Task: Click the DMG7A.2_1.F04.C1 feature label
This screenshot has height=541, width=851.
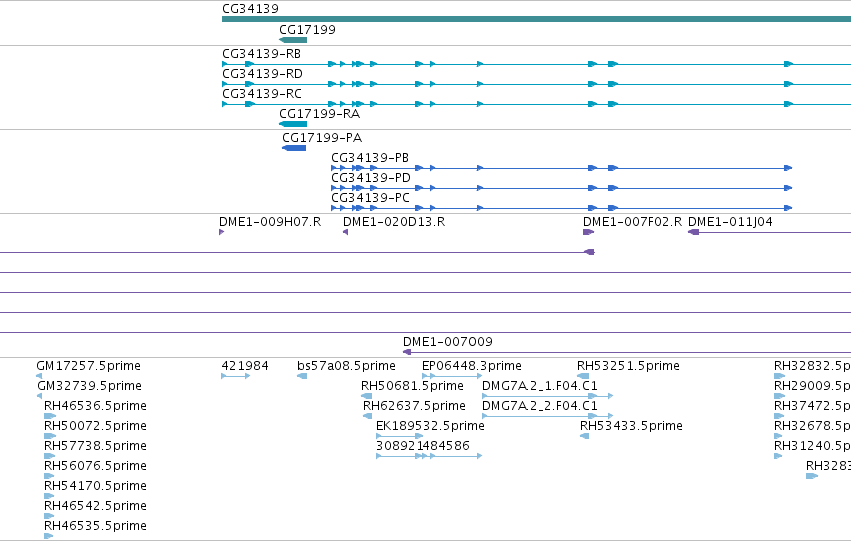Action: (540, 386)
